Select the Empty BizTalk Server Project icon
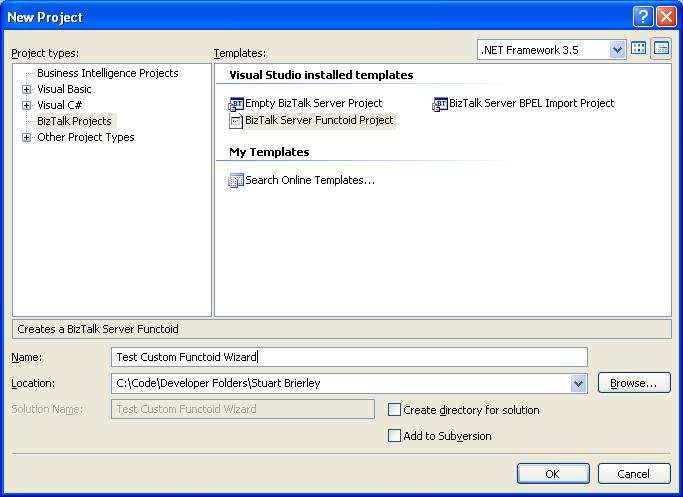The width and height of the screenshot is (683, 497). tap(236, 104)
